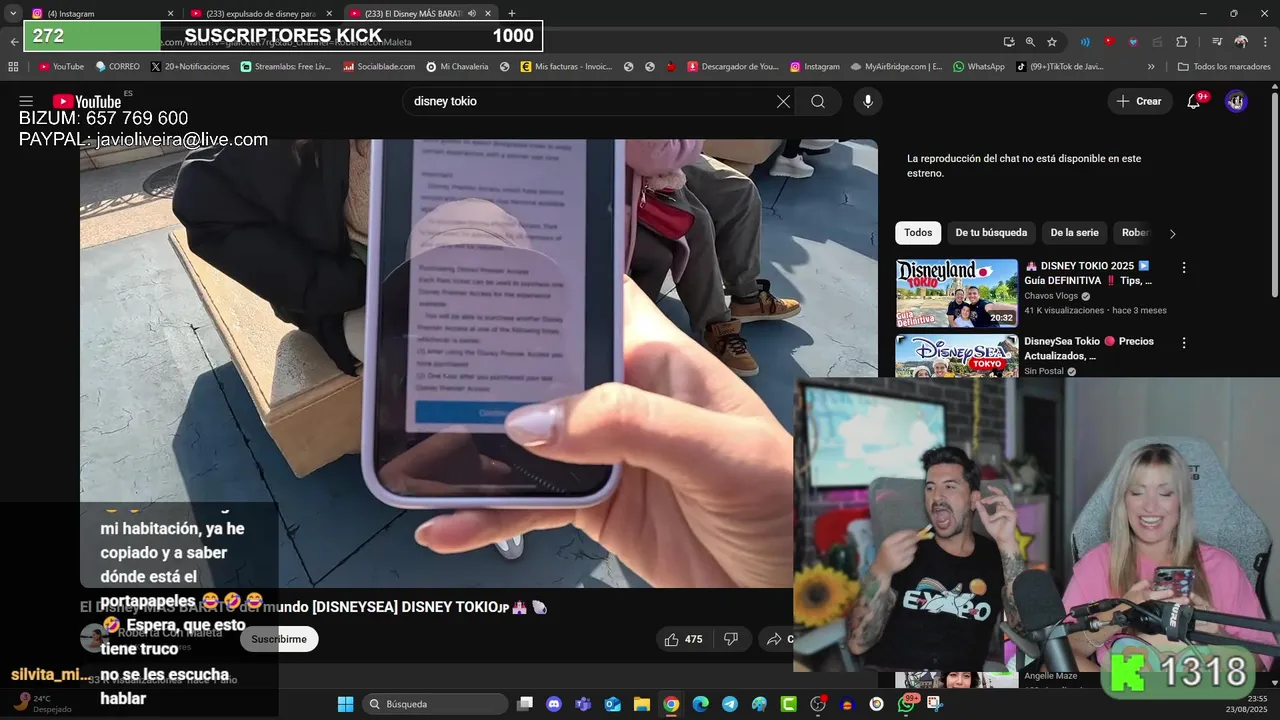The height and width of the screenshot is (720, 1280).
Task: Open YouTube account avatar menu
Action: click(x=1236, y=101)
